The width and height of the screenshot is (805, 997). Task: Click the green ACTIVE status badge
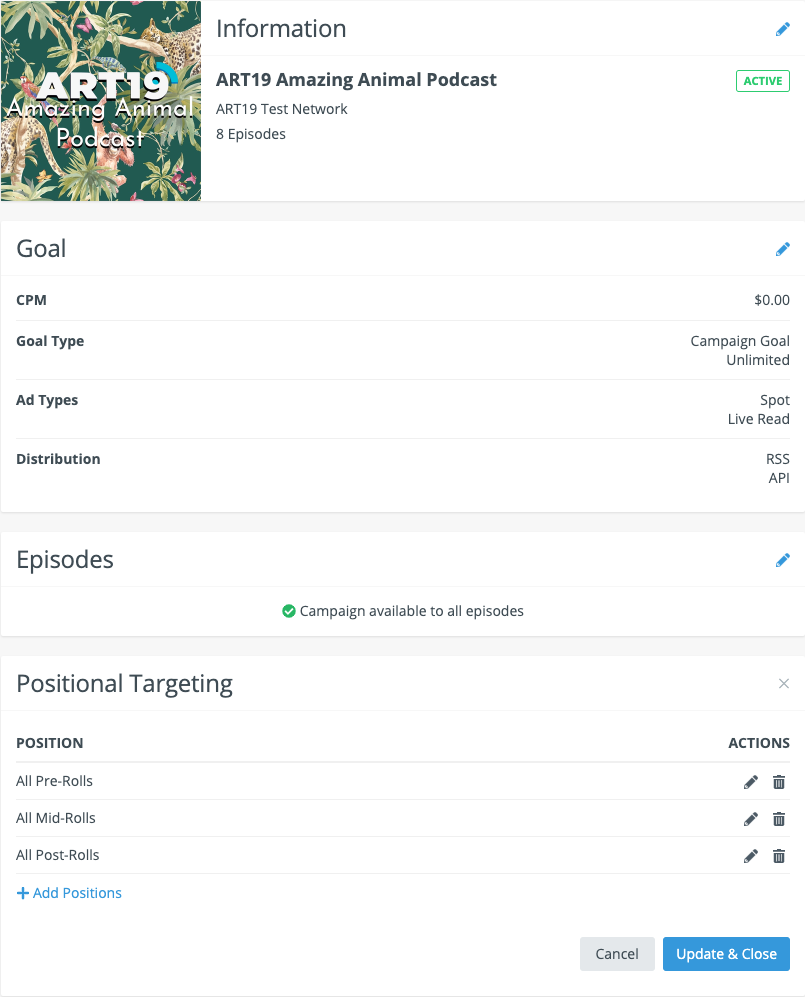[x=763, y=81]
